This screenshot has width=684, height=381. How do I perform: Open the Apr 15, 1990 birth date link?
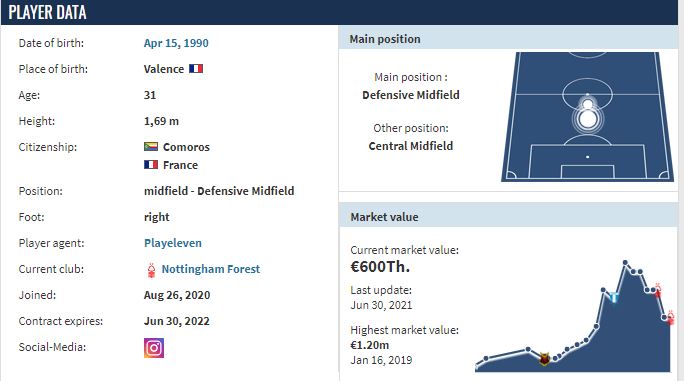pos(176,43)
